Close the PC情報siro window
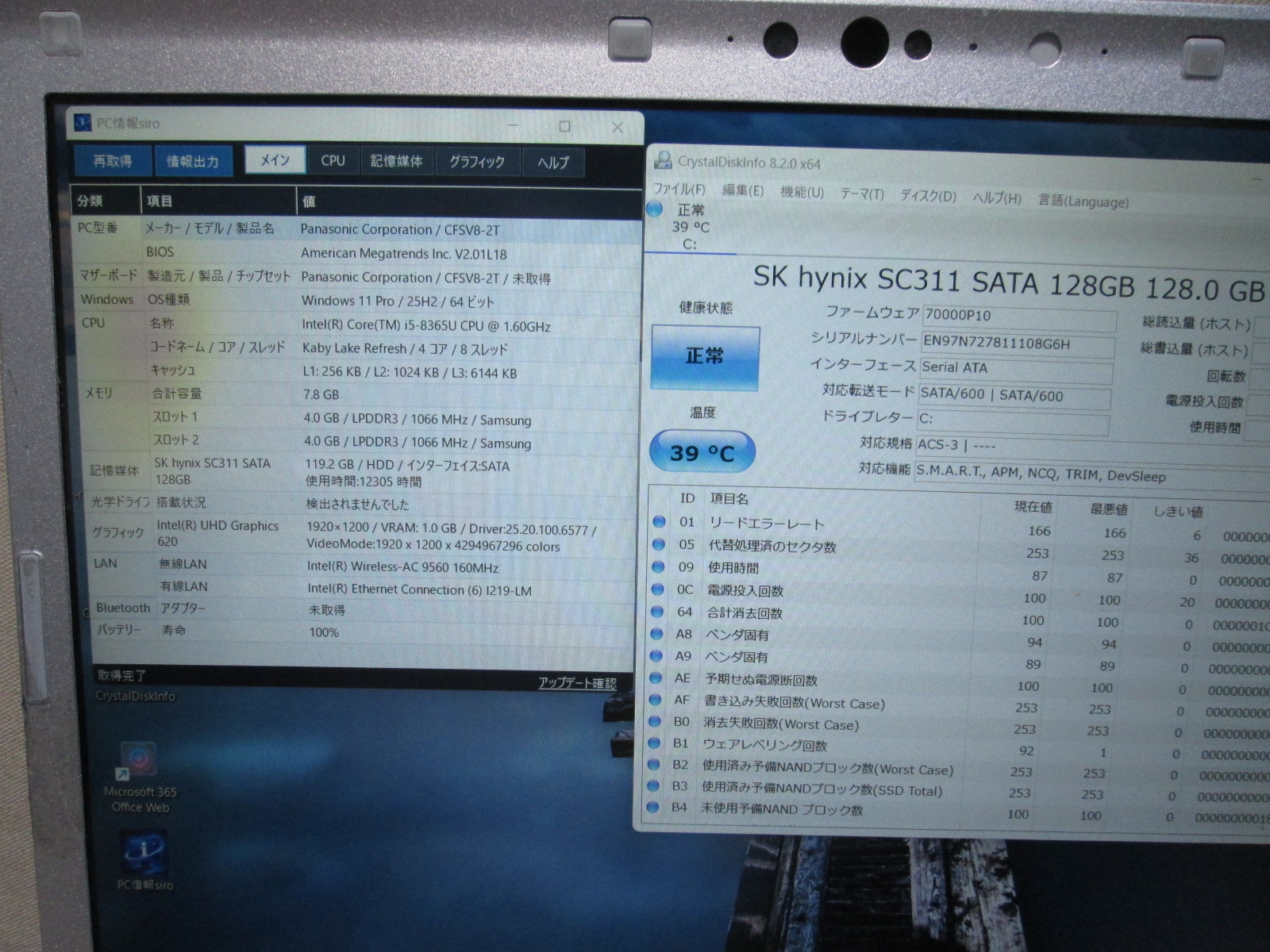This screenshot has width=1270, height=952. [618, 127]
